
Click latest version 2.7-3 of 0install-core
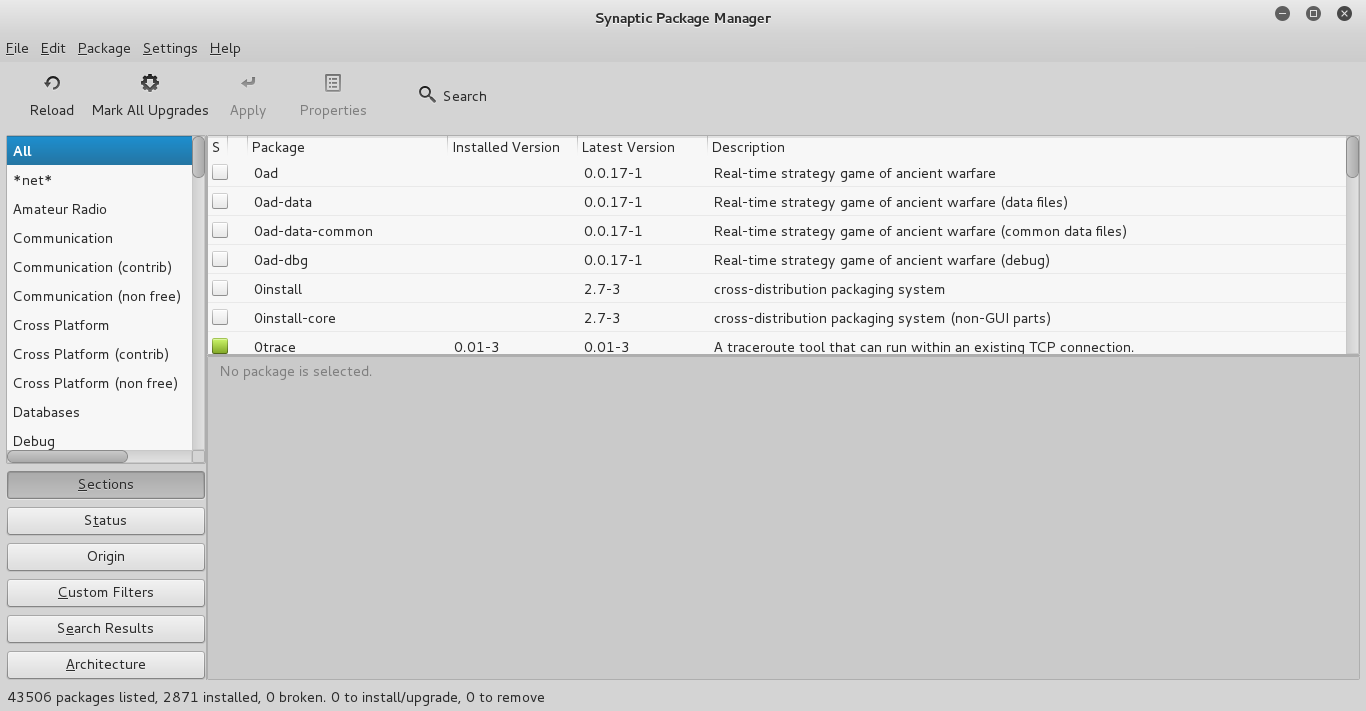coord(602,318)
